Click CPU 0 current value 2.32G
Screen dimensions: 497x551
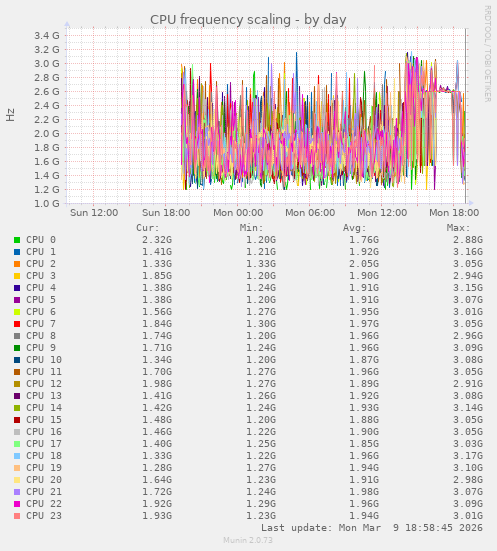(x=157, y=240)
